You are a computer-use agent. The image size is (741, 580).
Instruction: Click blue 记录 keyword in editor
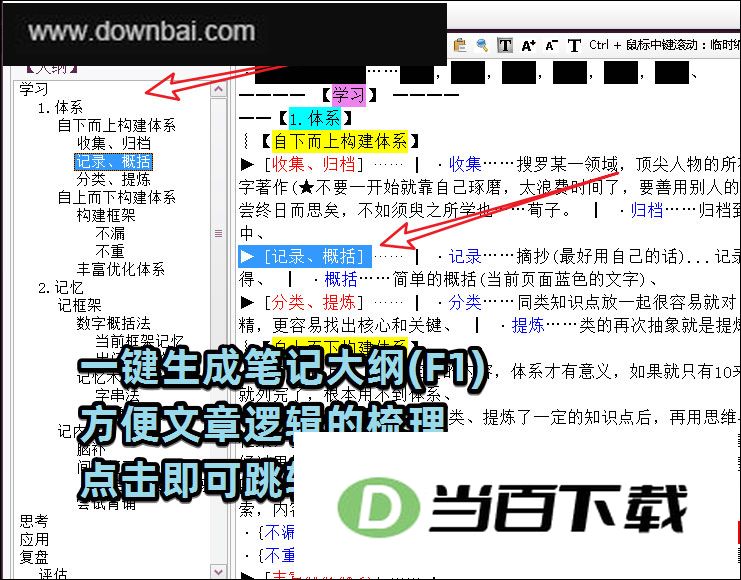click(x=465, y=256)
